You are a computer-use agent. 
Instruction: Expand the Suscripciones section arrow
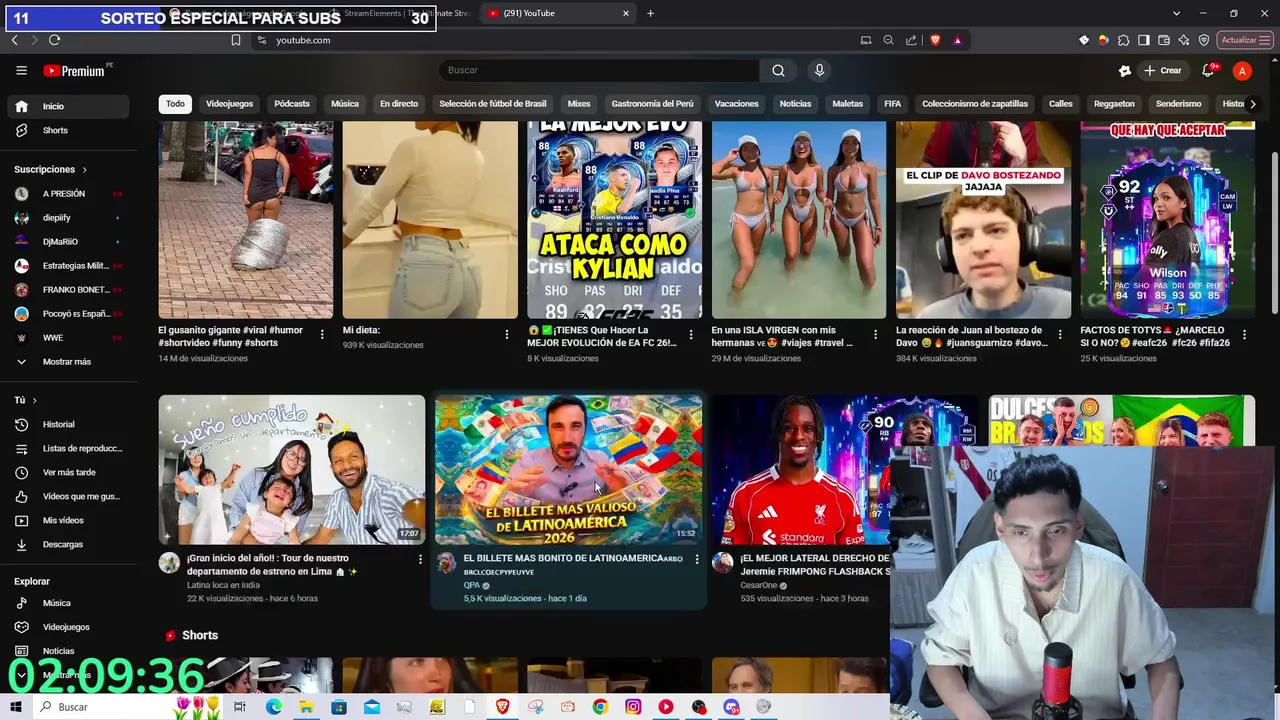(84, 170)
